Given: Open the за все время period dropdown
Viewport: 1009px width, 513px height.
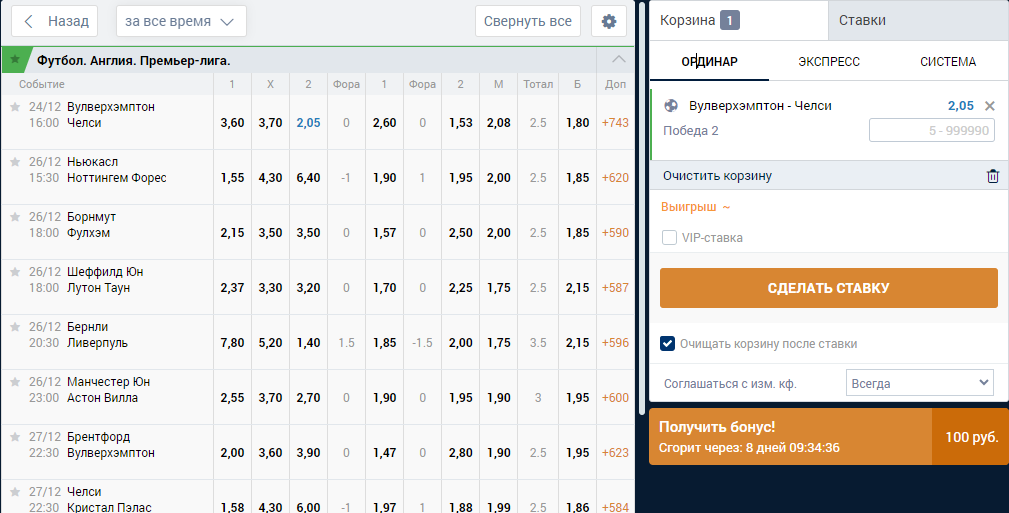Looking at the screenshot, I should tap(181, 21).
